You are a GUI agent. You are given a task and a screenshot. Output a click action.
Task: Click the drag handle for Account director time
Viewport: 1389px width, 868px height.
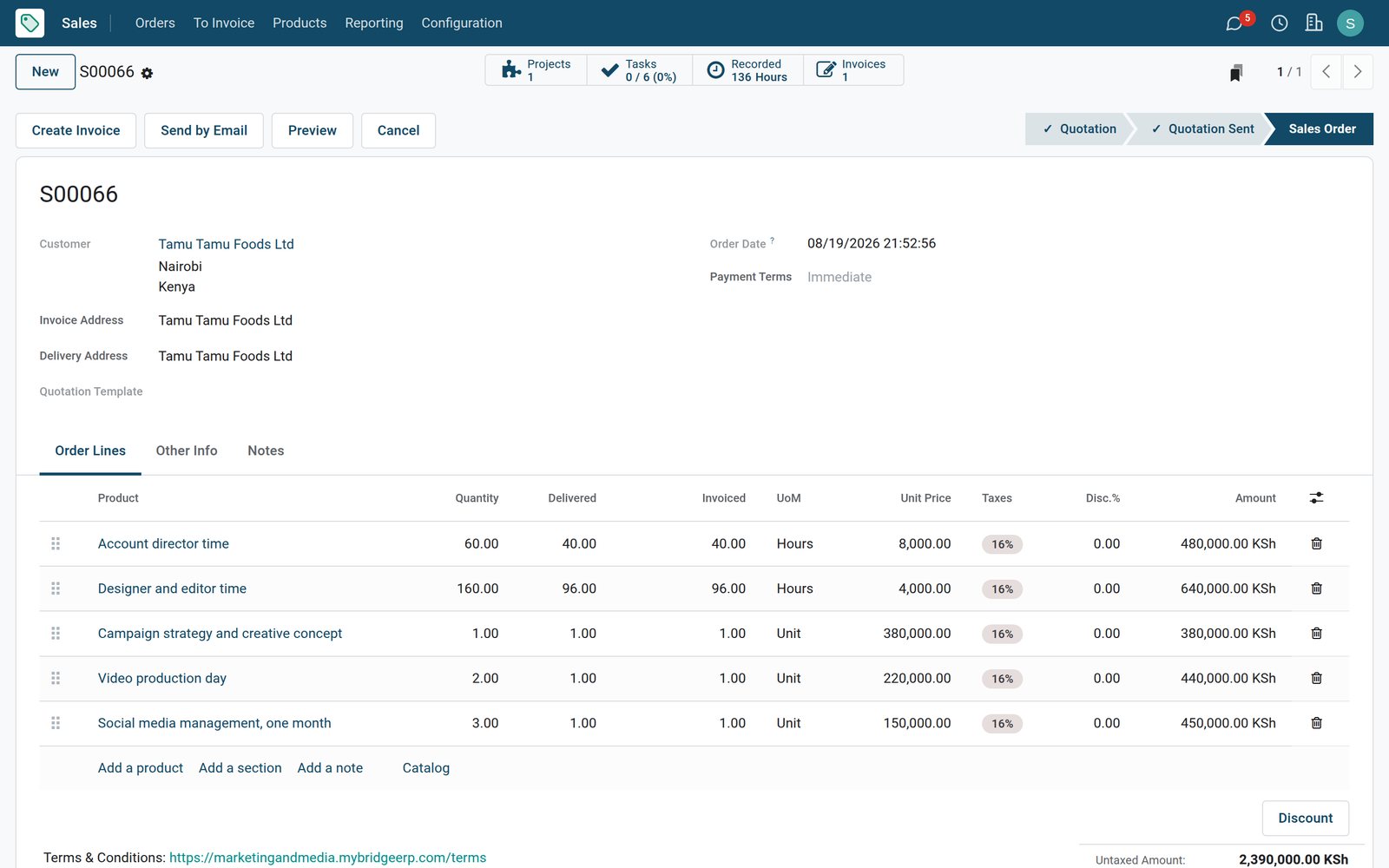point(56,543)
